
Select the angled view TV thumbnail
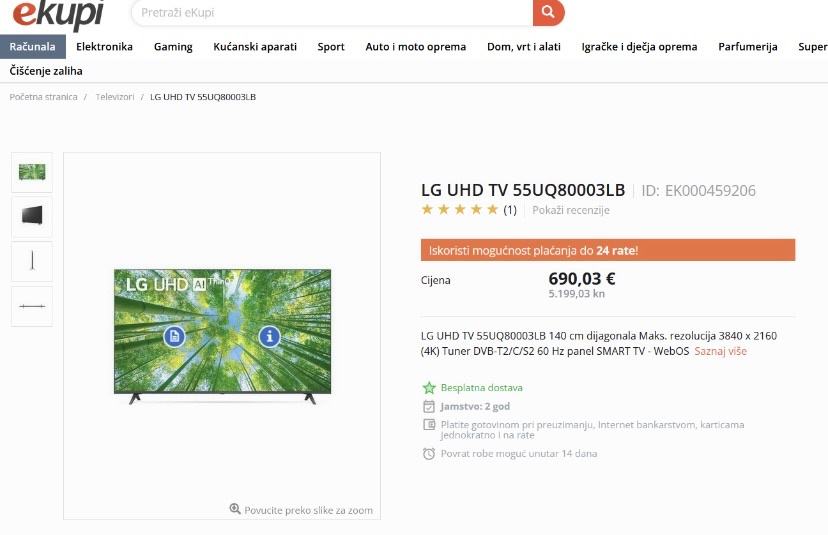tap(32, 216)
